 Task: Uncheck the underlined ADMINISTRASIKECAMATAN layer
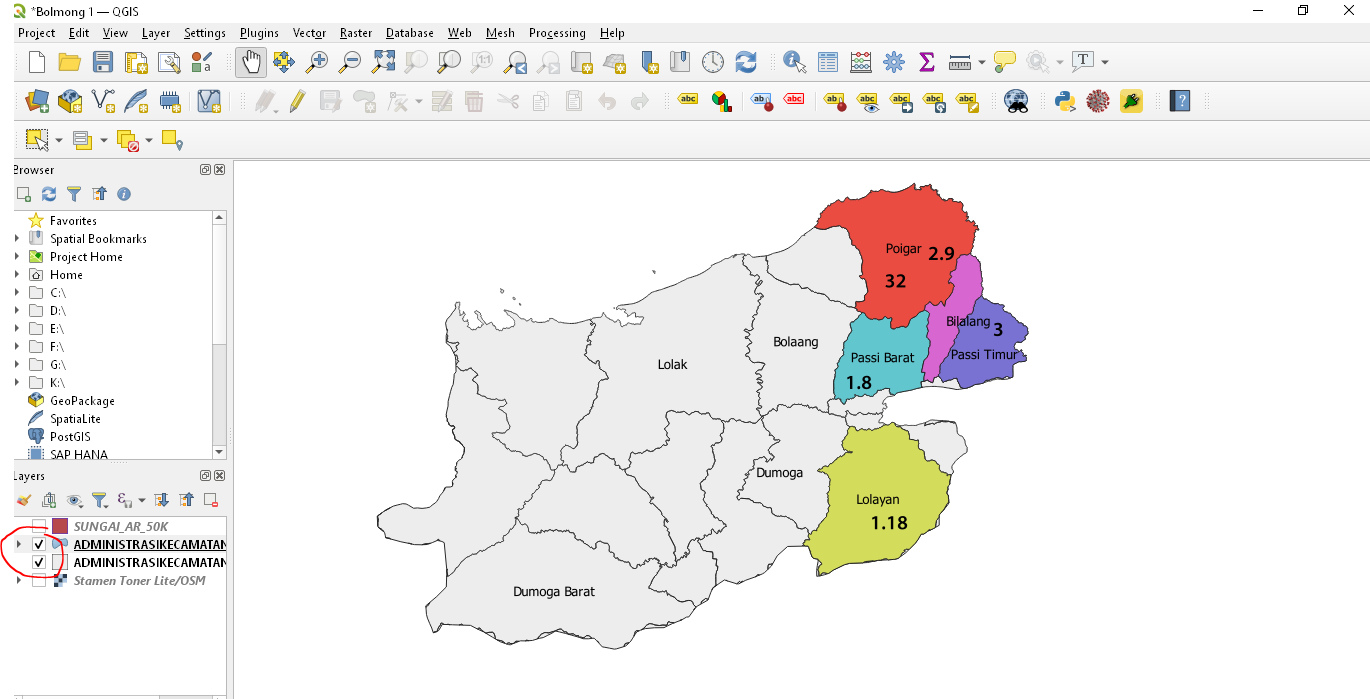(39, 544)
